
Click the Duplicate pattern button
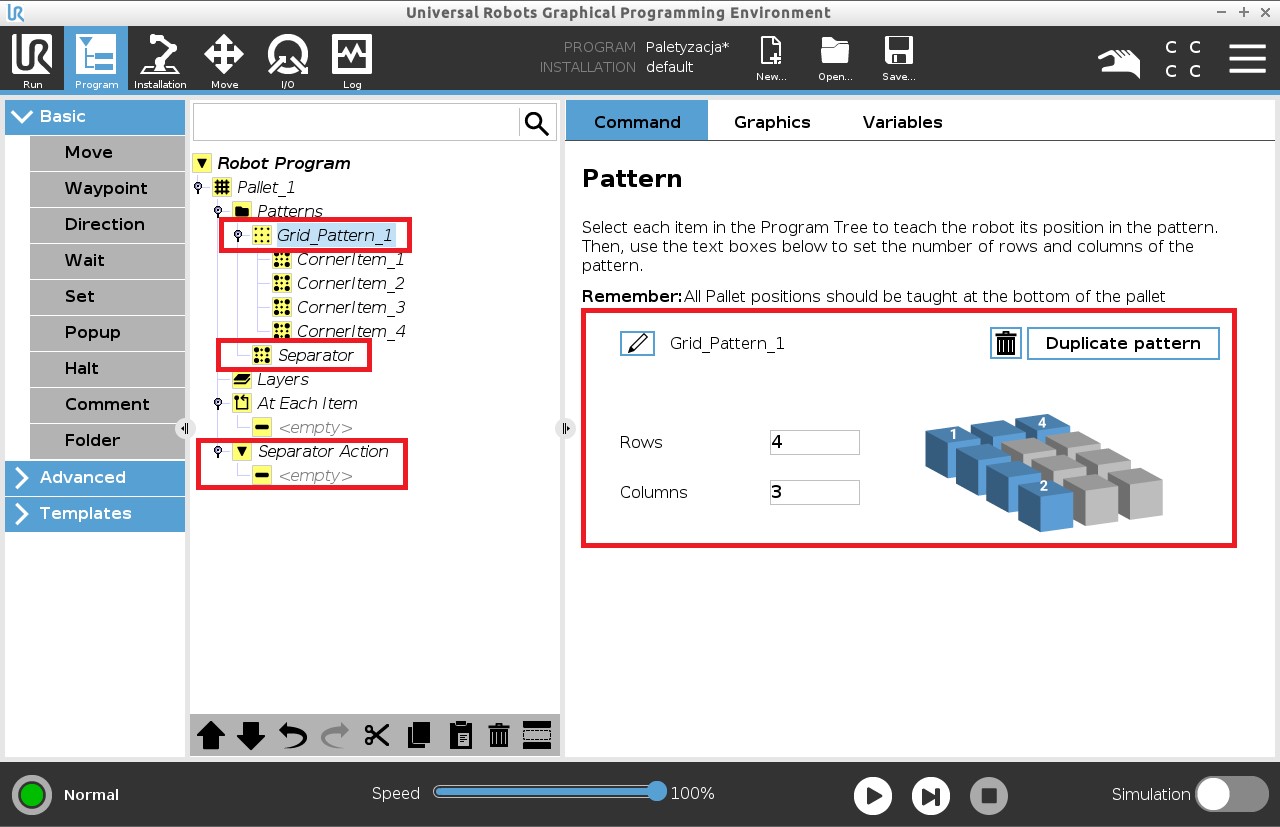point(1123,343)
